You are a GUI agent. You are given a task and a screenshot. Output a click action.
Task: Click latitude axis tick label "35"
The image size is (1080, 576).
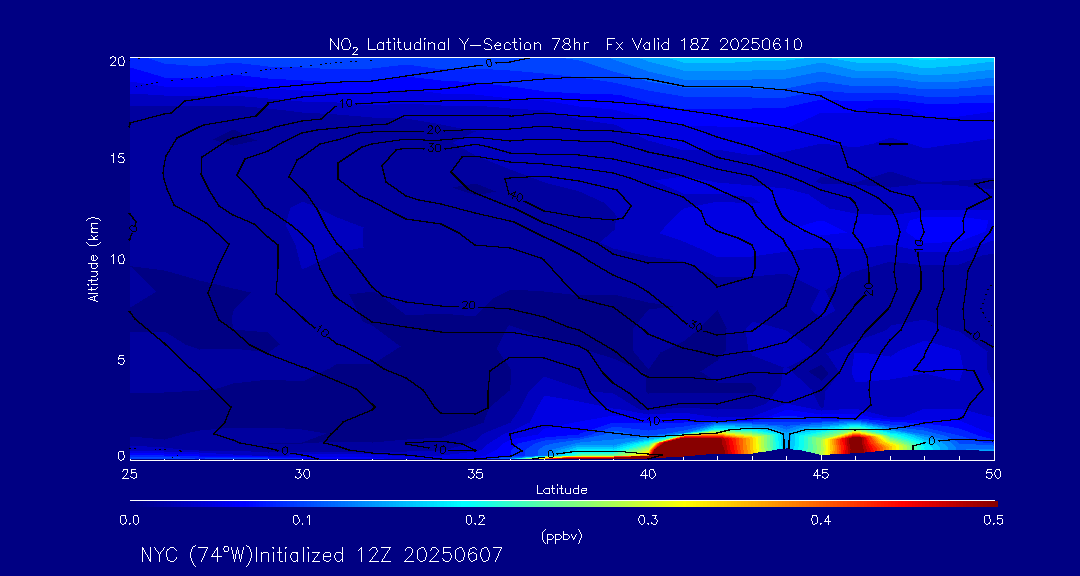tap(475, 474)
